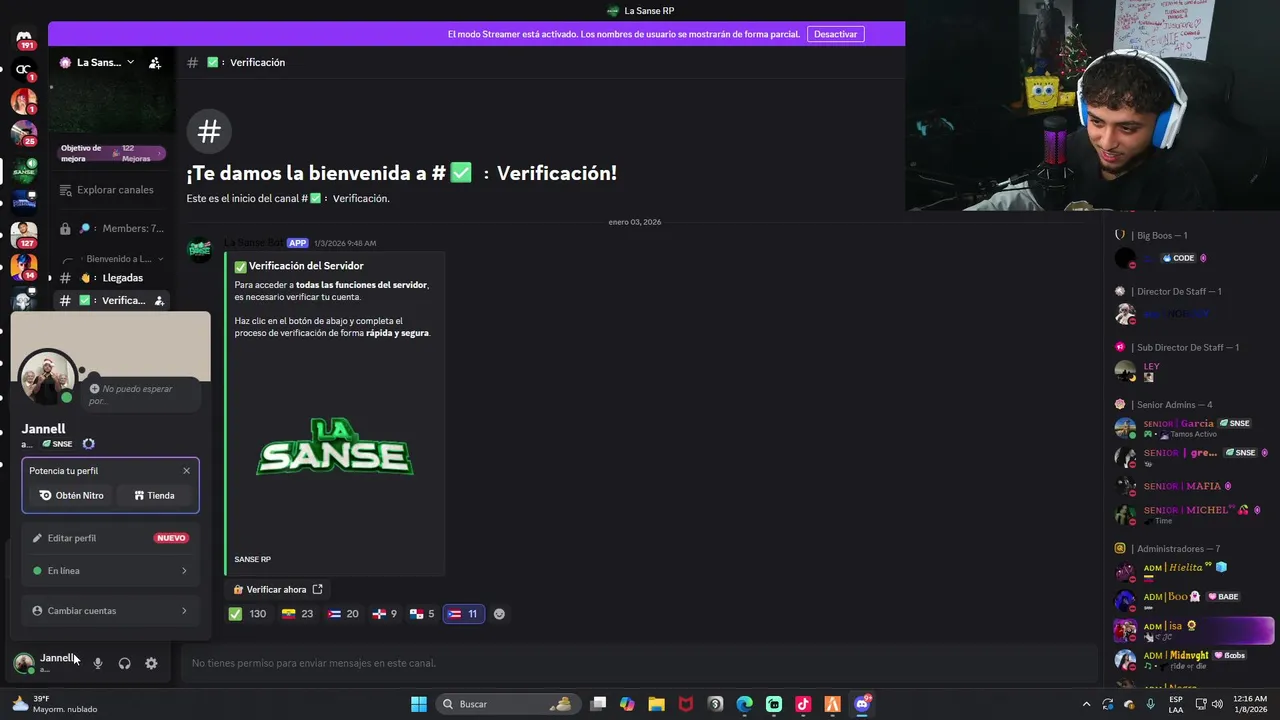Open Explorar canales
The image size is (1280, 720).
(x=105, y=190)
